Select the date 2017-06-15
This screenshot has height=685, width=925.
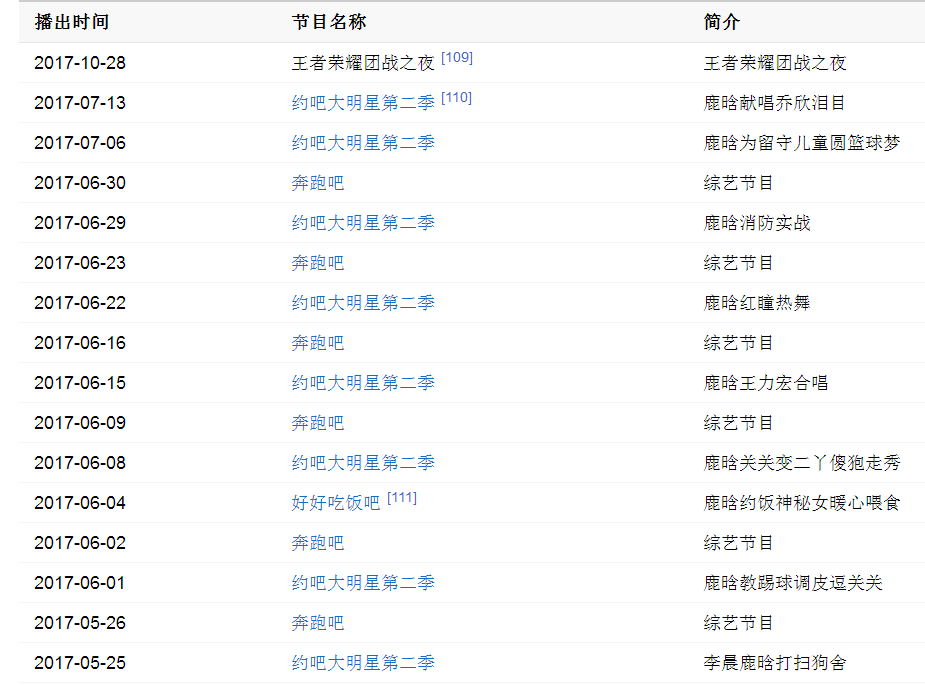[x=80, y=383]
